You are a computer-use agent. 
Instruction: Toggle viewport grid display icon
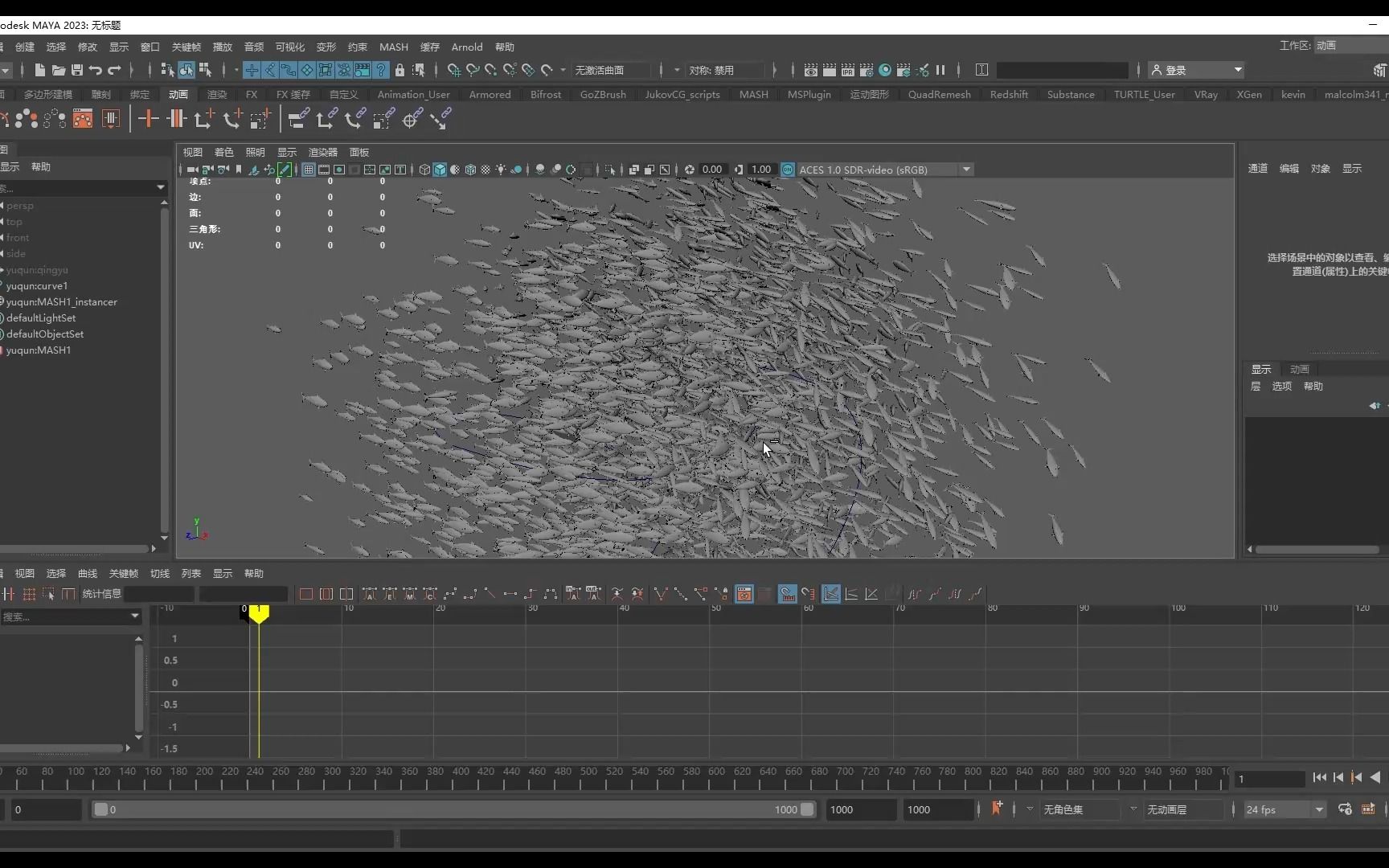[309, 170]
